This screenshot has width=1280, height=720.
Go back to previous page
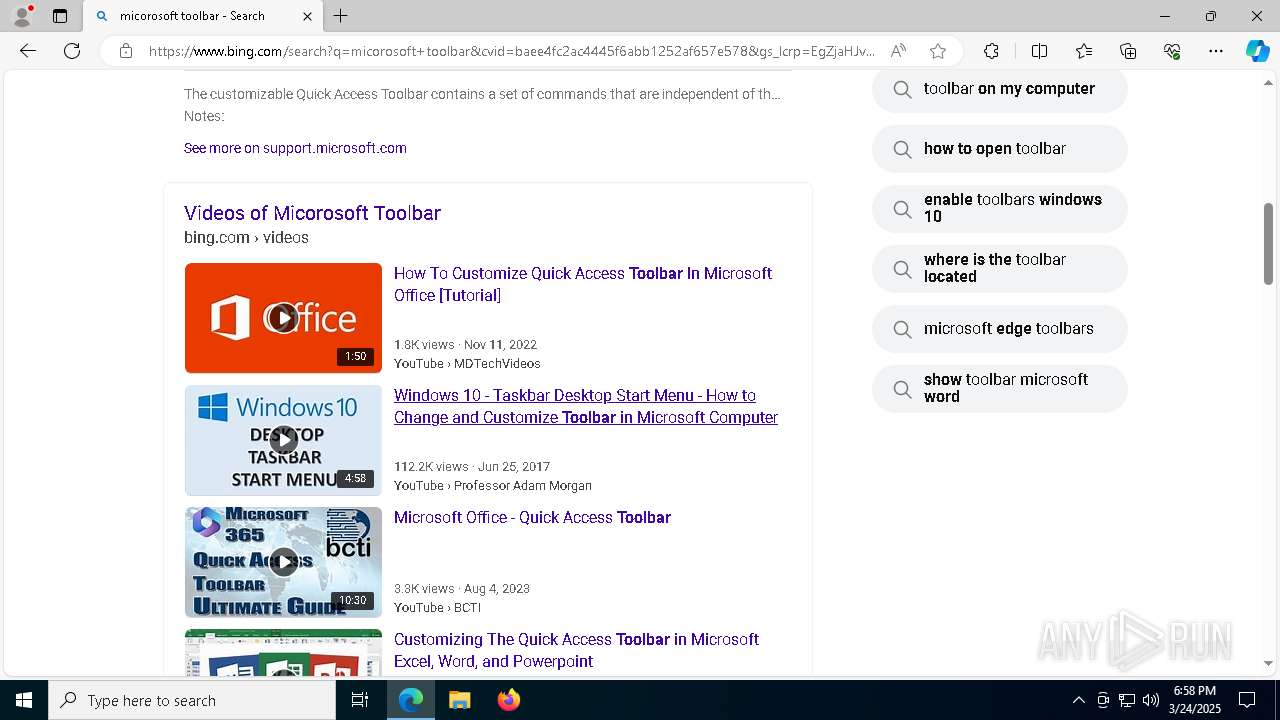(x=28, y=51)
